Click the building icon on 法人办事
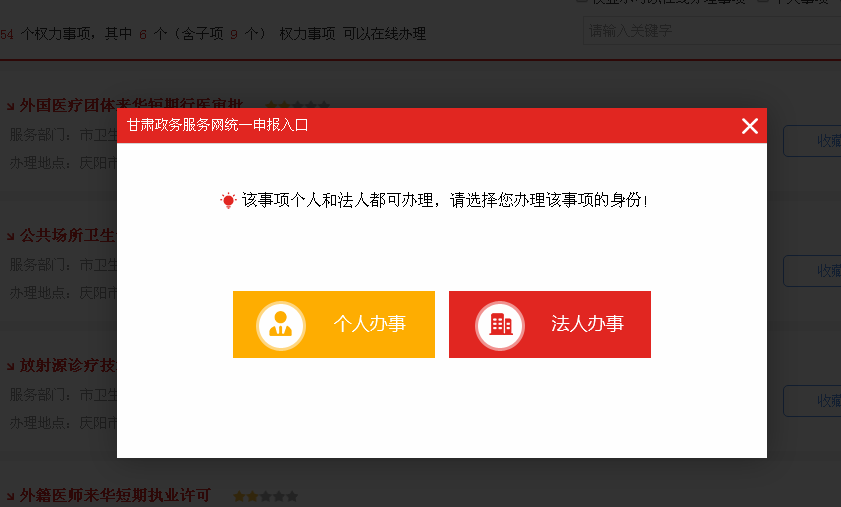841x507 pixels. pyautogui.click(x=500, y=325)
